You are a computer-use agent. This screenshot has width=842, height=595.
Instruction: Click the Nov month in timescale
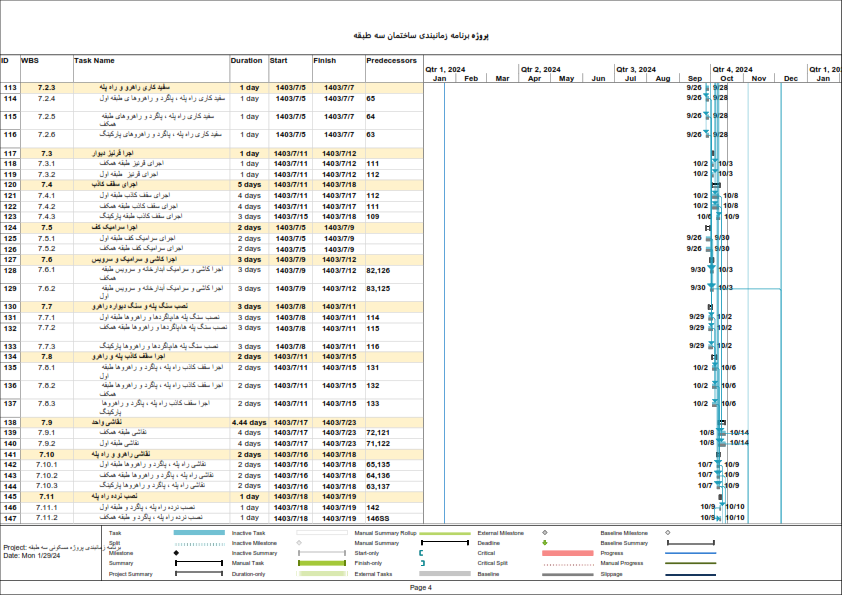(758, 78)
